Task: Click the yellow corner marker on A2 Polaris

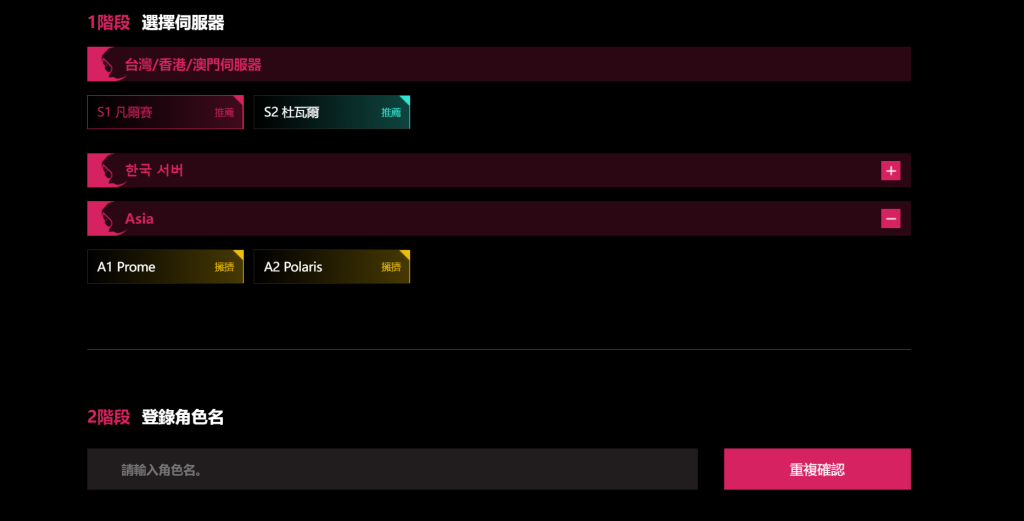Action: pos(405,255)
